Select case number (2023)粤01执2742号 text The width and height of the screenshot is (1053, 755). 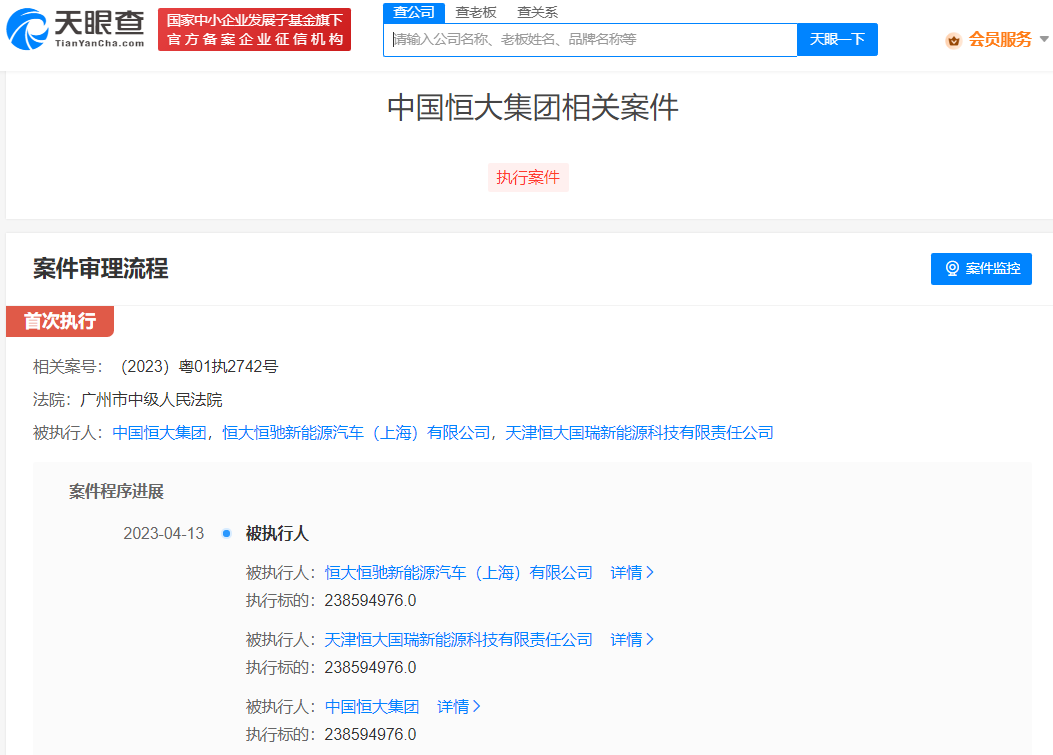(199, 367)
